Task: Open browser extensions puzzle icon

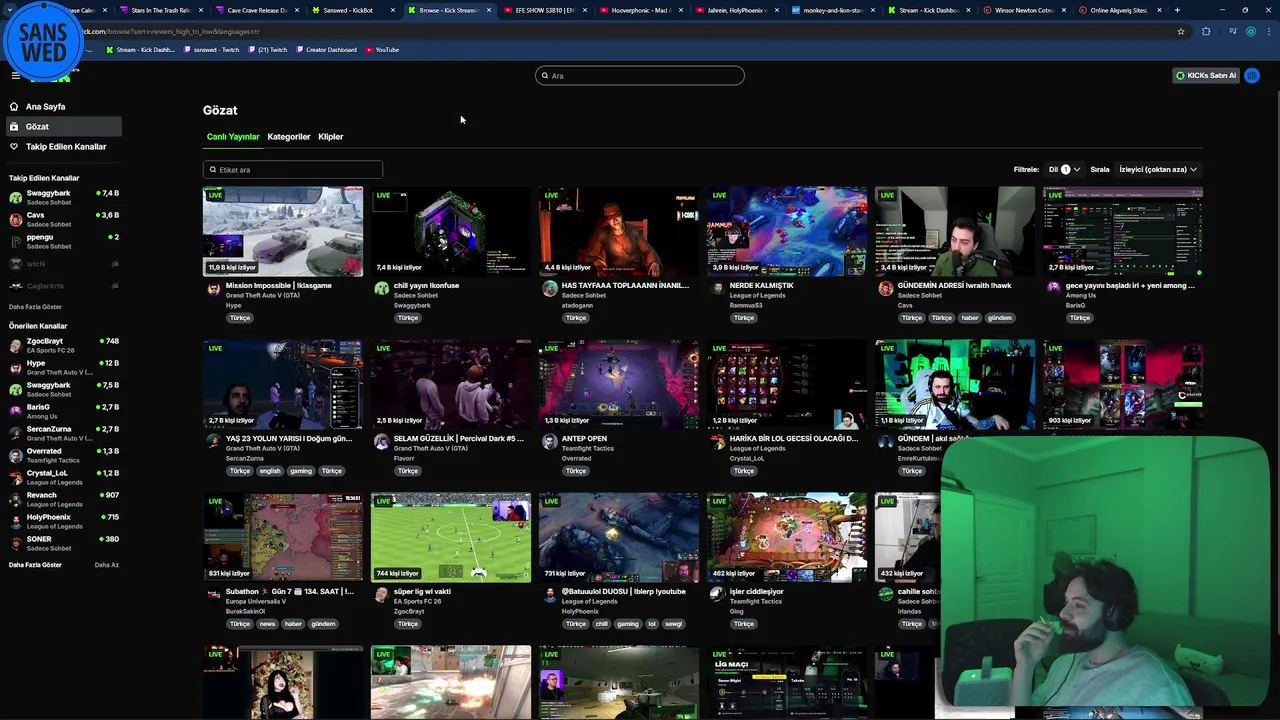Action: pos(1206,31)
